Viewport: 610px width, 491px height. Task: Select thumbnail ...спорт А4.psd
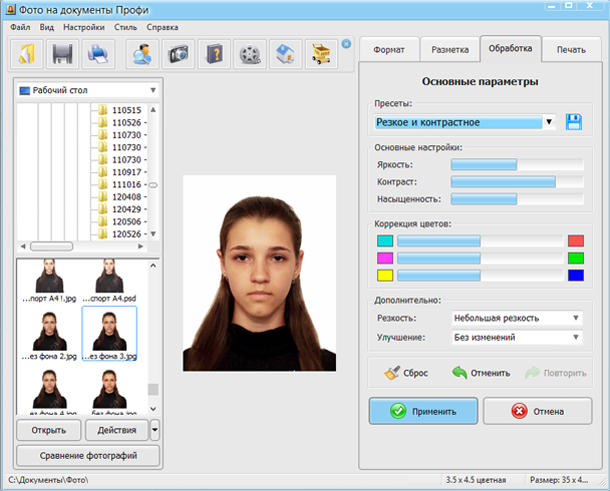[x=109, y=280]
